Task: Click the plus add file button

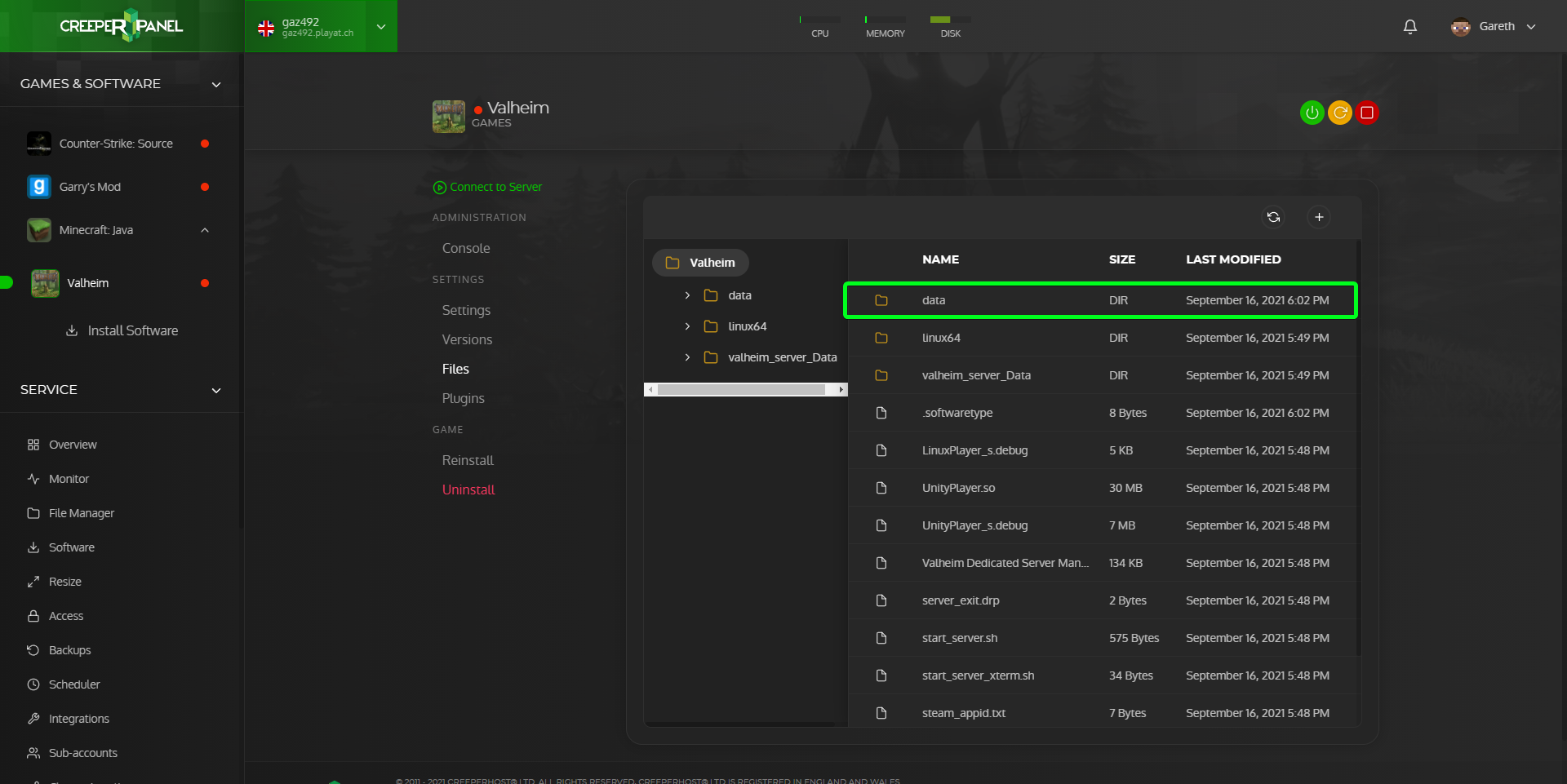Action: [1319, 217]
